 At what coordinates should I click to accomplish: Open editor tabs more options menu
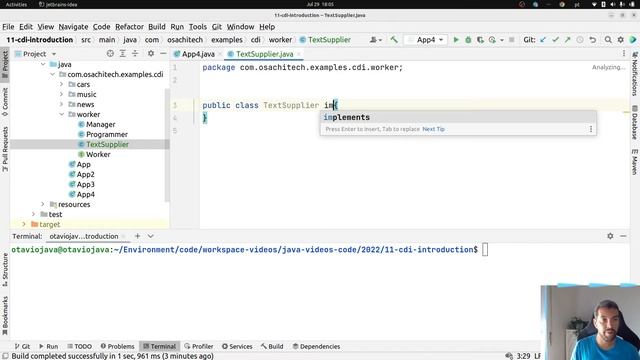pyautogui.click(x=624, y=53)
